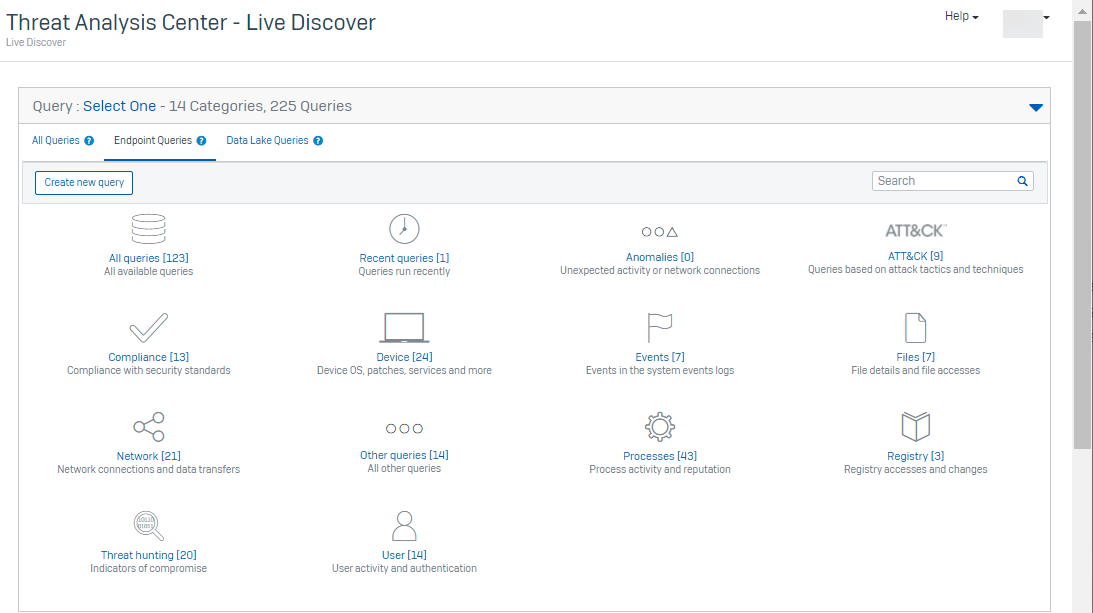Click the Create new query button
The image size is (1093, 613).
[x=84, y=183]
